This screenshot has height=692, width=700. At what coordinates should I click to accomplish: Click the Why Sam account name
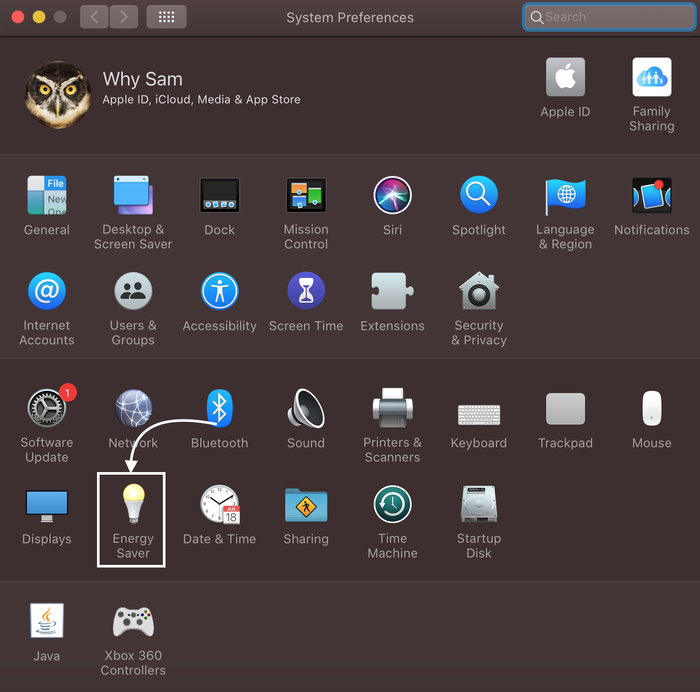click(x=142, y=79)
